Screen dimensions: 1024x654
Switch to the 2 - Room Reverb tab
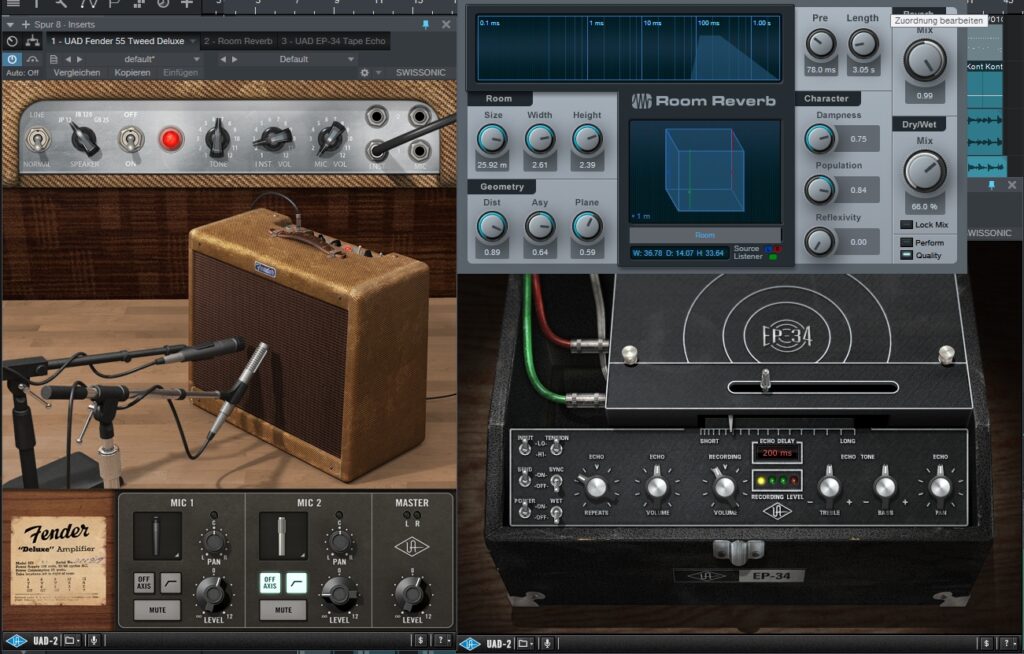point(238,41)
